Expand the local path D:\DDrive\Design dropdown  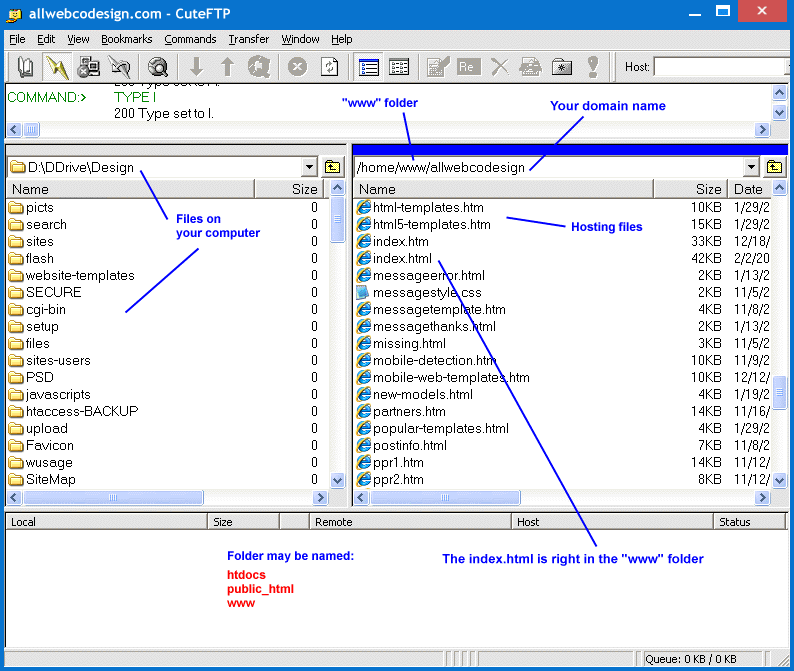click(309, 167)
